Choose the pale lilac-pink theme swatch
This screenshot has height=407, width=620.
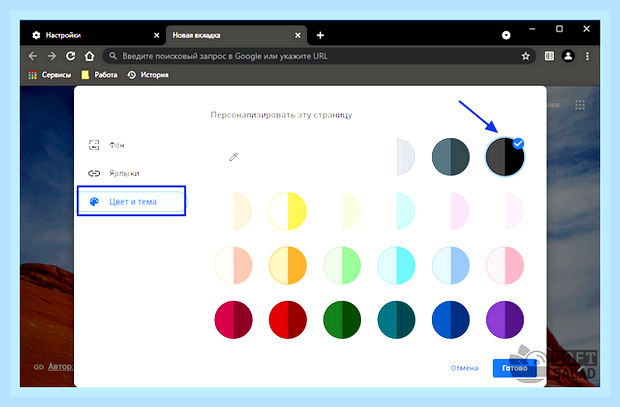pos(451,211)
